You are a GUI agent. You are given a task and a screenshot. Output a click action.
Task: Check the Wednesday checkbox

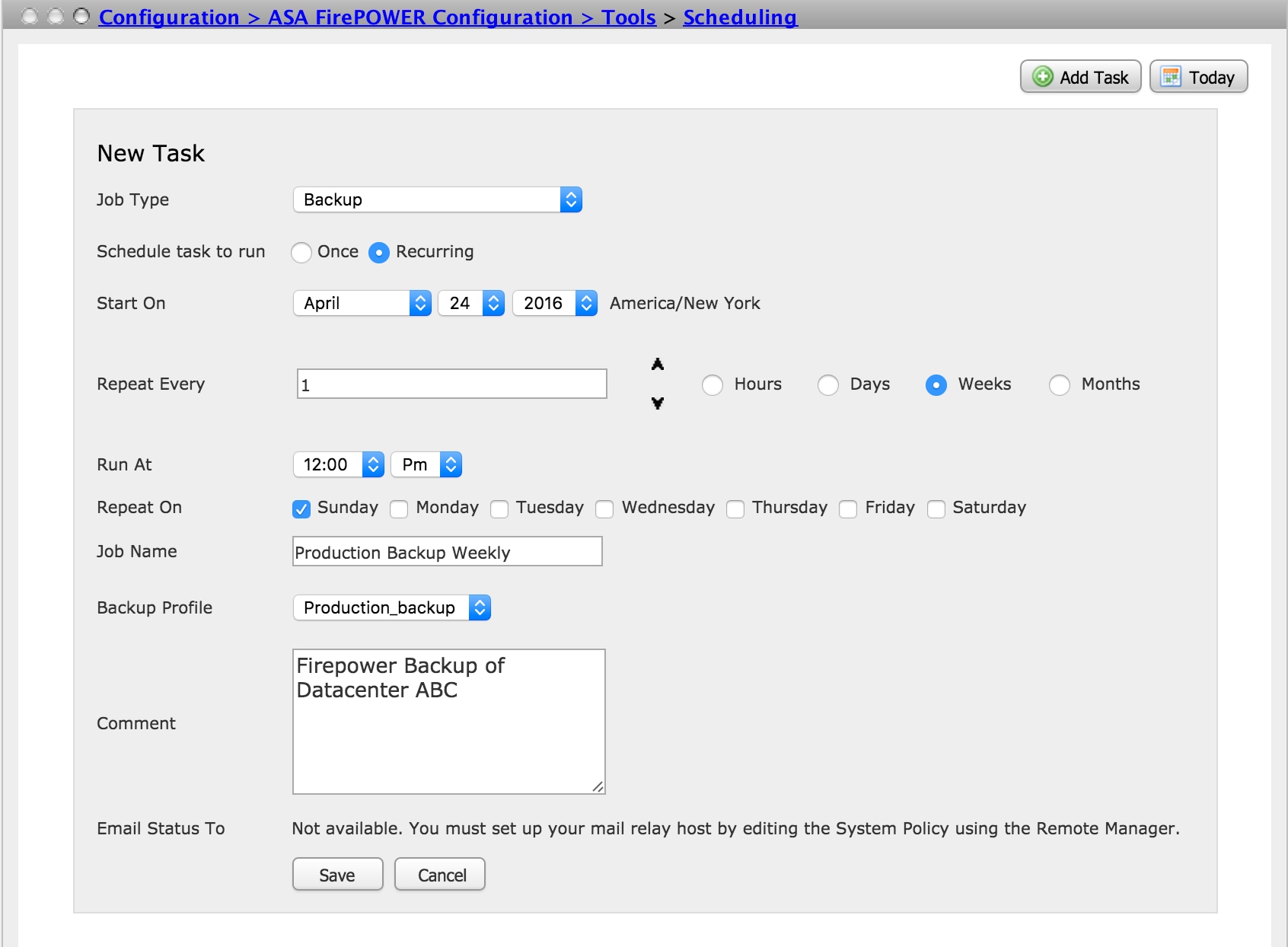pos(604,509)
